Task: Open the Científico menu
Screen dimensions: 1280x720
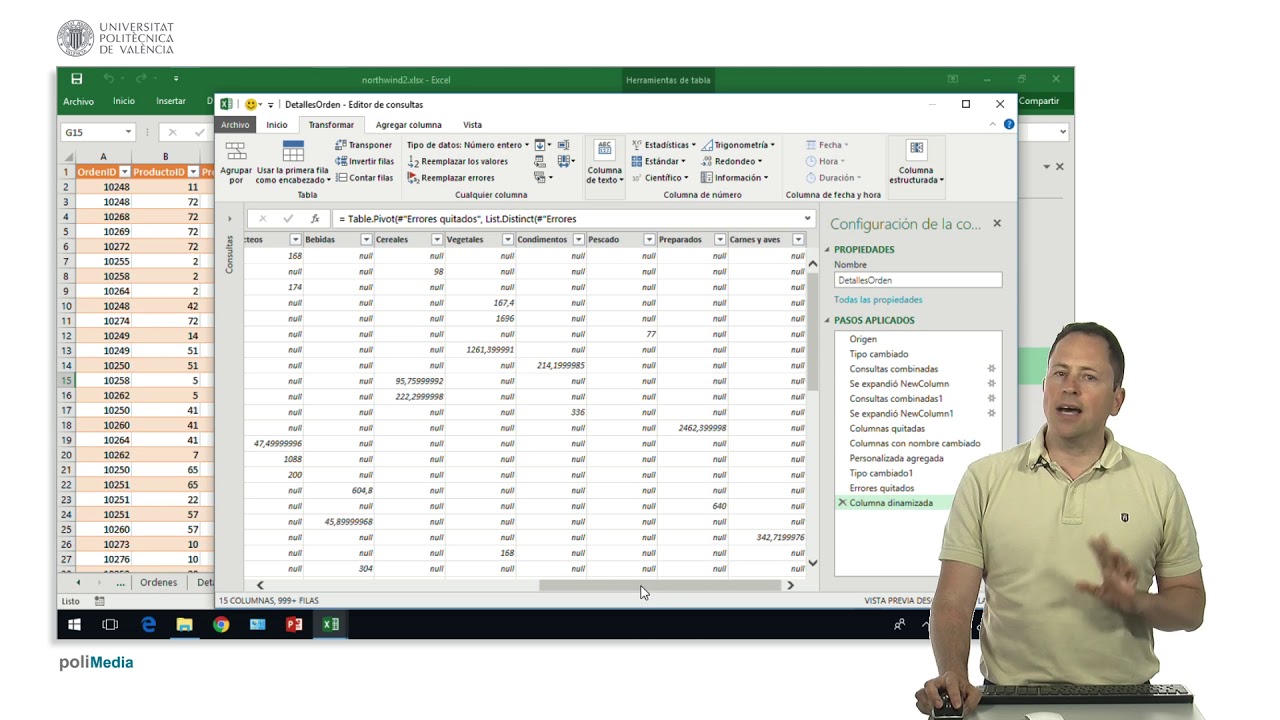Action: click(x=660, y=177)
